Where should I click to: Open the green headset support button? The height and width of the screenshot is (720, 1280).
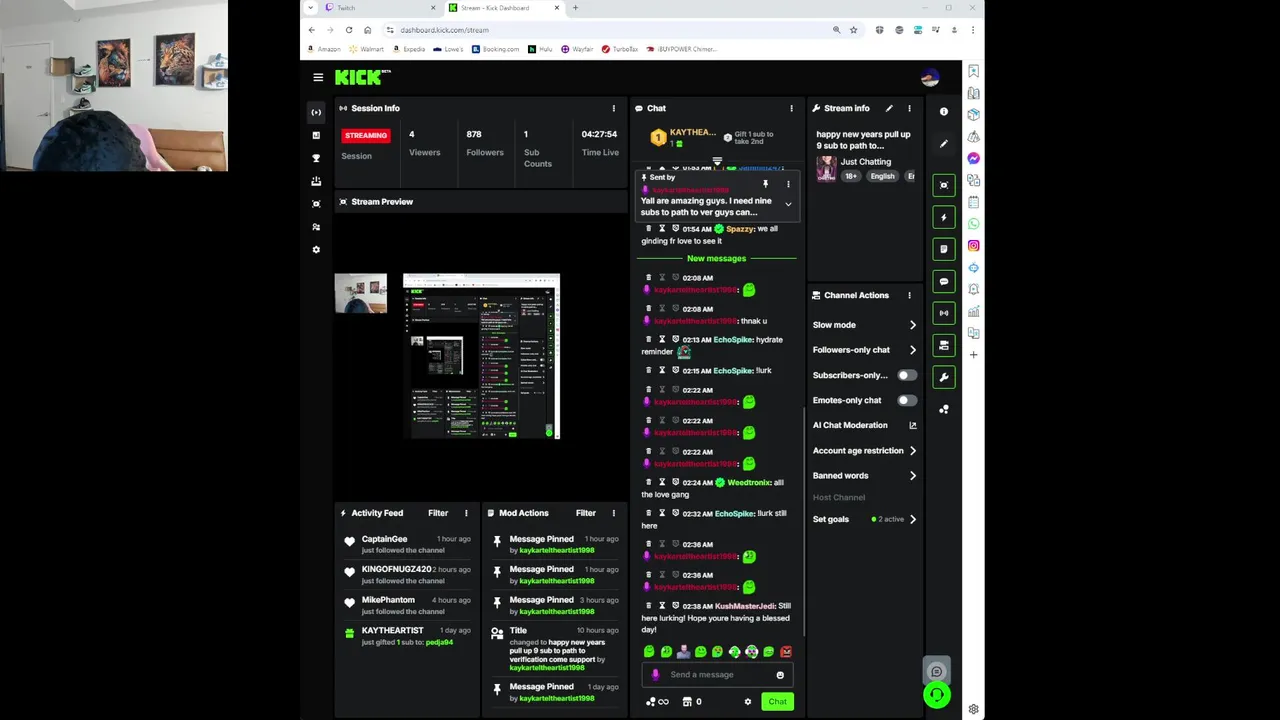click(937, 695)
